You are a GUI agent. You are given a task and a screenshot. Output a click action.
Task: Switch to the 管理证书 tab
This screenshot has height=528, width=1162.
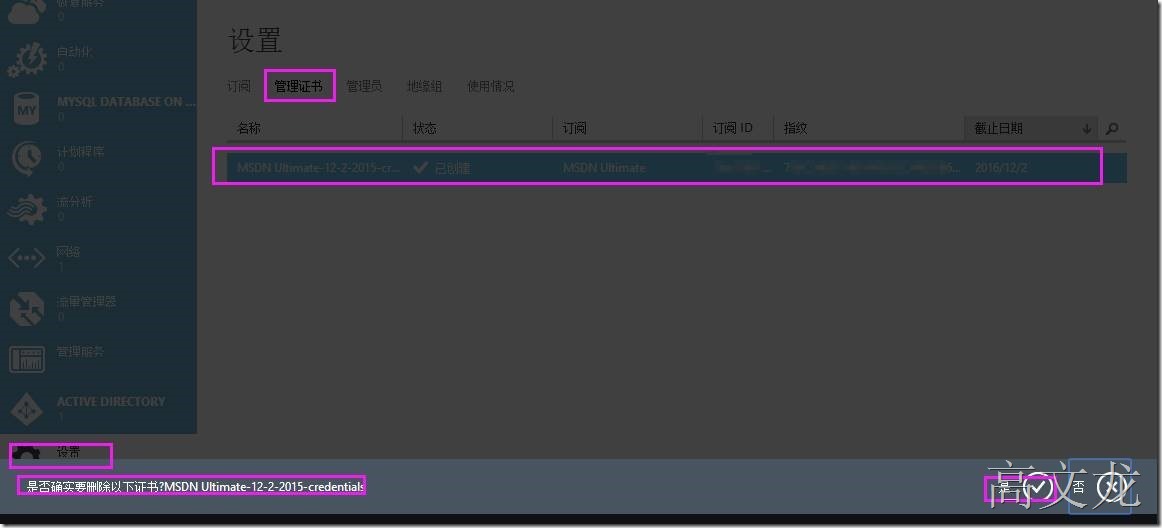coord(299,86)
